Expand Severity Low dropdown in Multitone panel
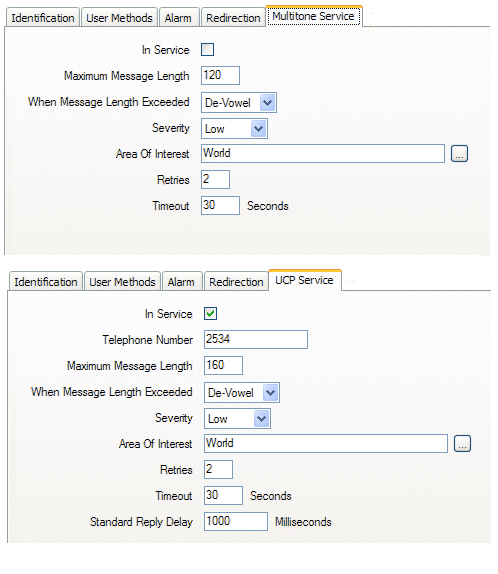 (x=234, y=128)
